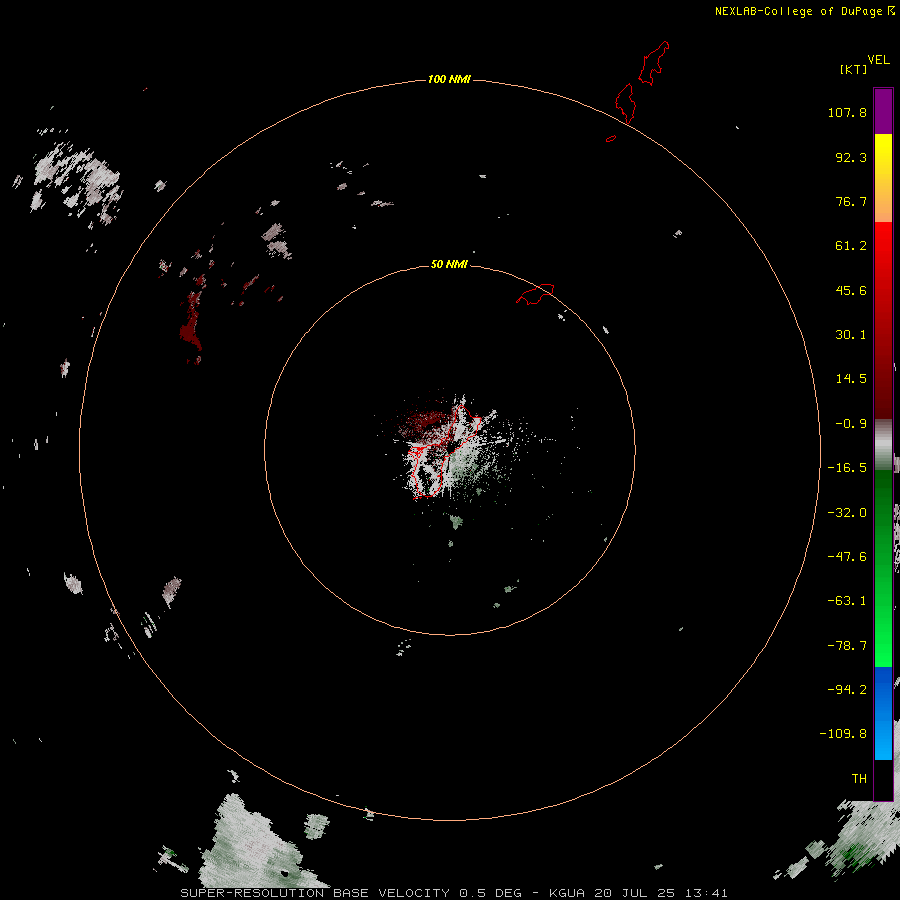This screenshot has height=900, width=900.
Task: Click the 30.1 velocity scale value
Action: pos(851,335)
